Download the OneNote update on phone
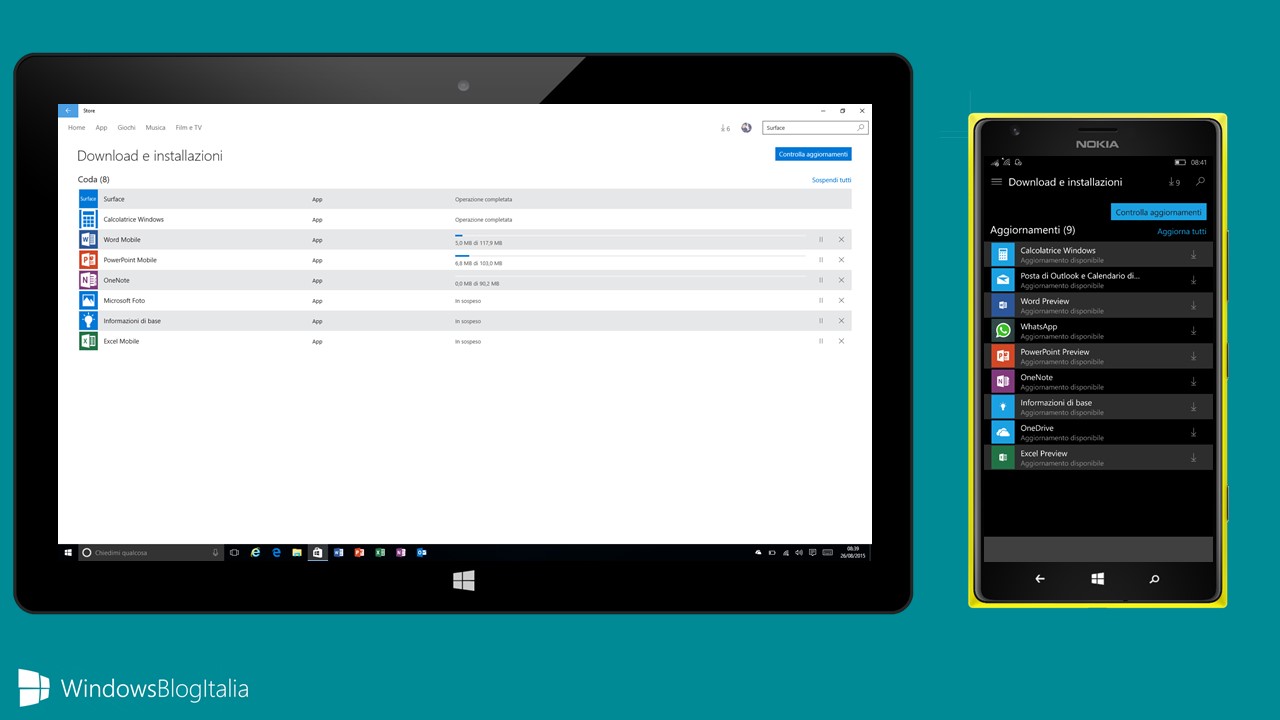This screenshot has width=1280, height=720. click(x=1193, y=382)
